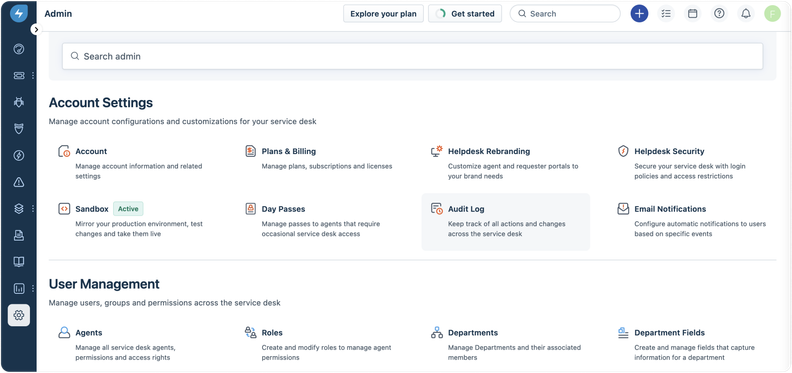This screenshot has height=373, width=792.
Task: Open the Departments link
Action: pos(473,333)
